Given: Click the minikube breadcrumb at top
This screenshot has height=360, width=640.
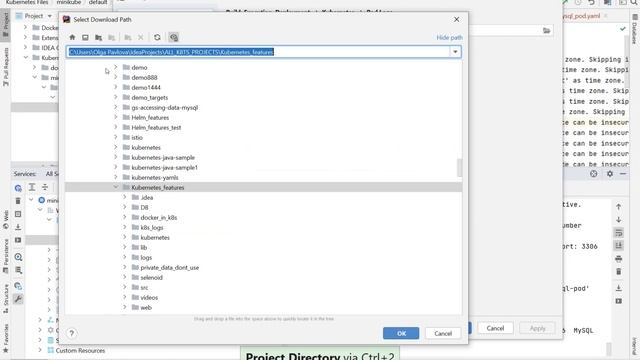Looking at the screenshot, I should (69, 2).
